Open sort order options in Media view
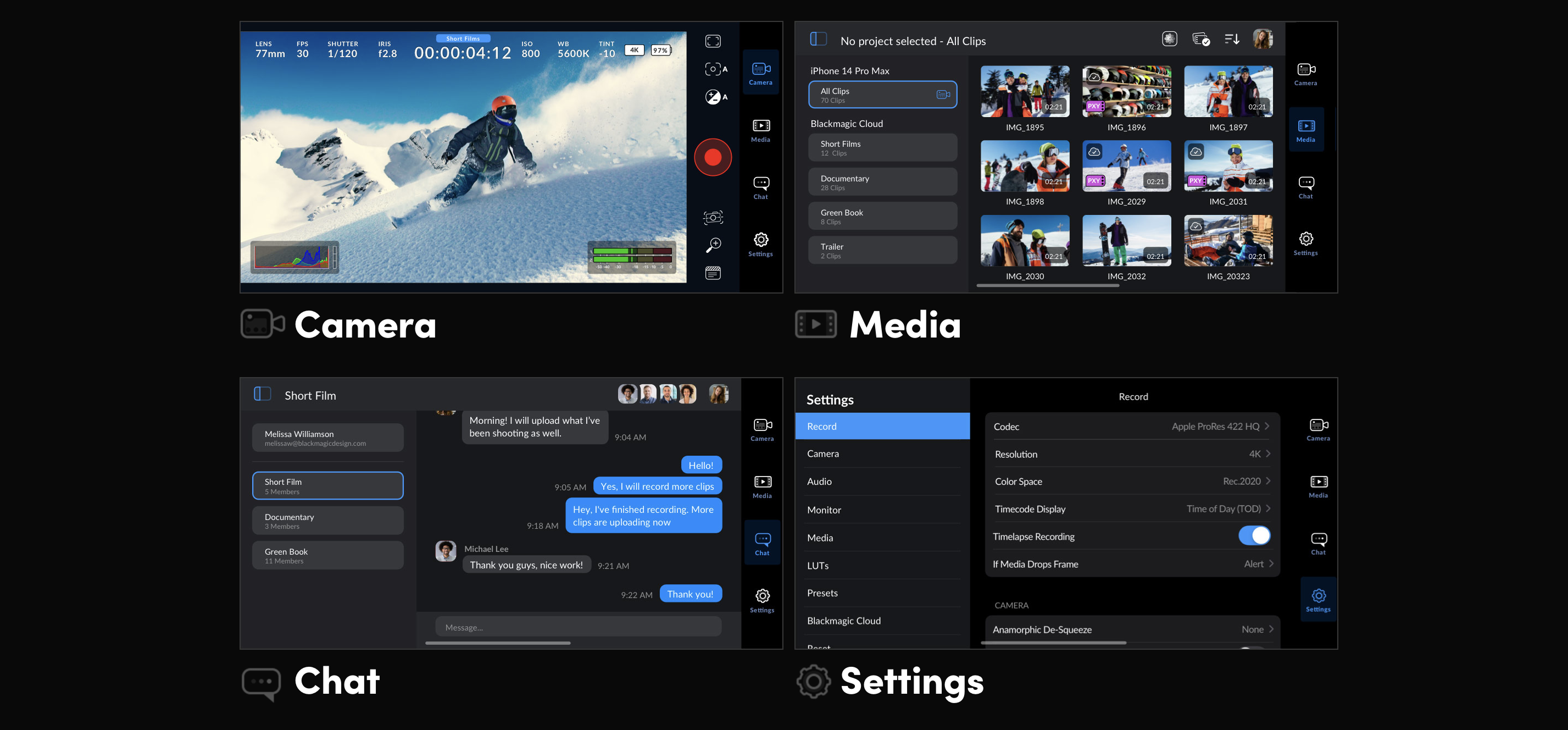Image resolution: width=1568 pixels, height=730 pixels. (1232, 38)
